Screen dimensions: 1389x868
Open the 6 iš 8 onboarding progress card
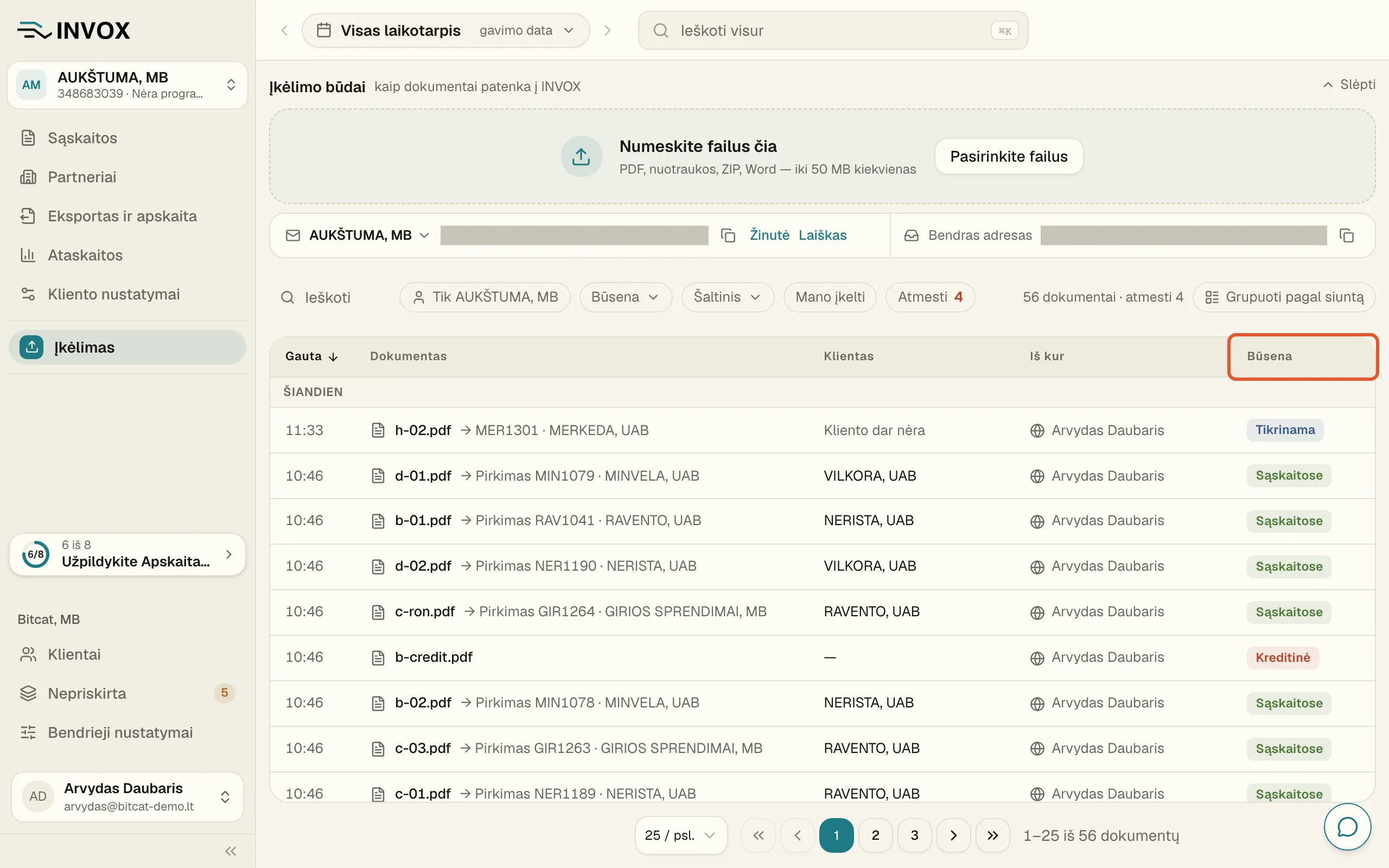[x=128, y=554]
